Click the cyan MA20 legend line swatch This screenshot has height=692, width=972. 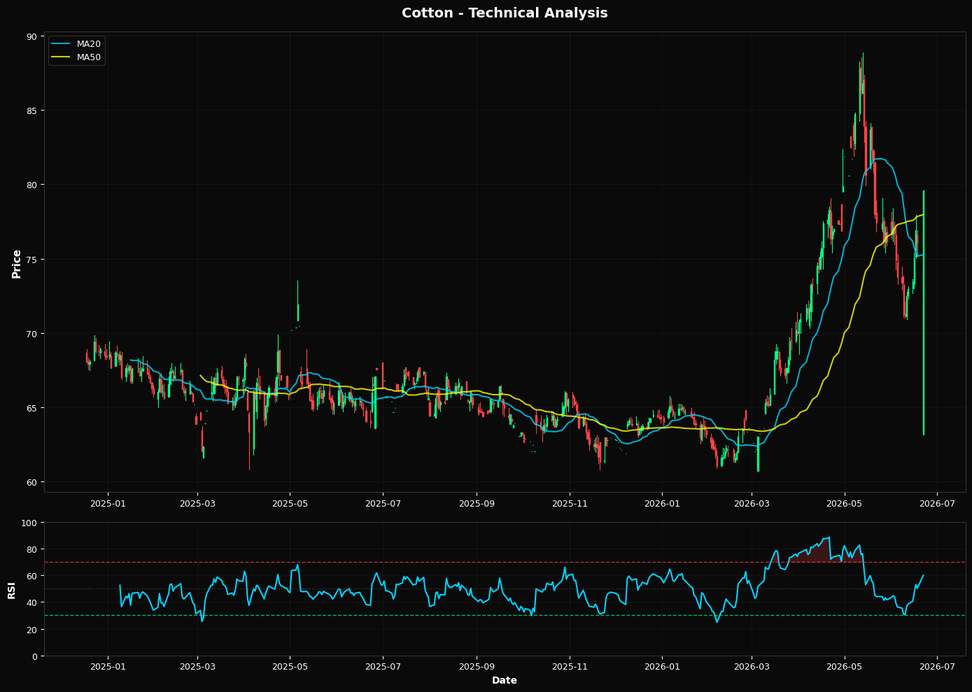(x=61, y=43)
